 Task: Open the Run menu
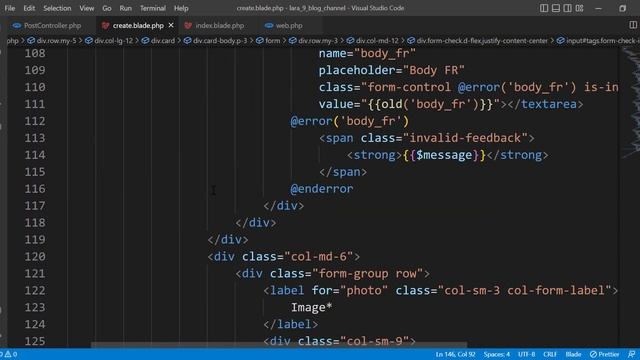[126, 8]
